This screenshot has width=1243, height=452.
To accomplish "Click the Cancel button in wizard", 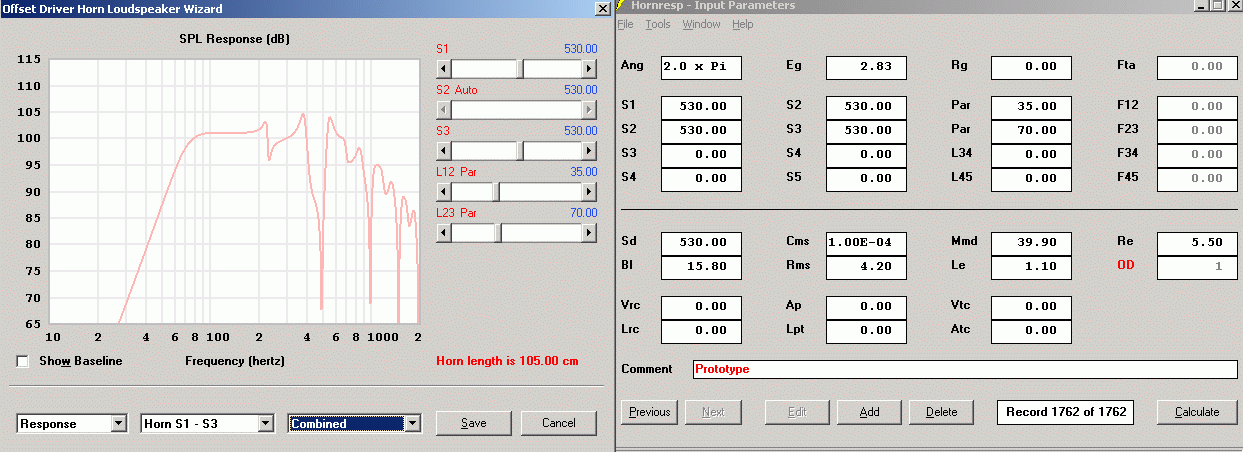I will [559, 423].
